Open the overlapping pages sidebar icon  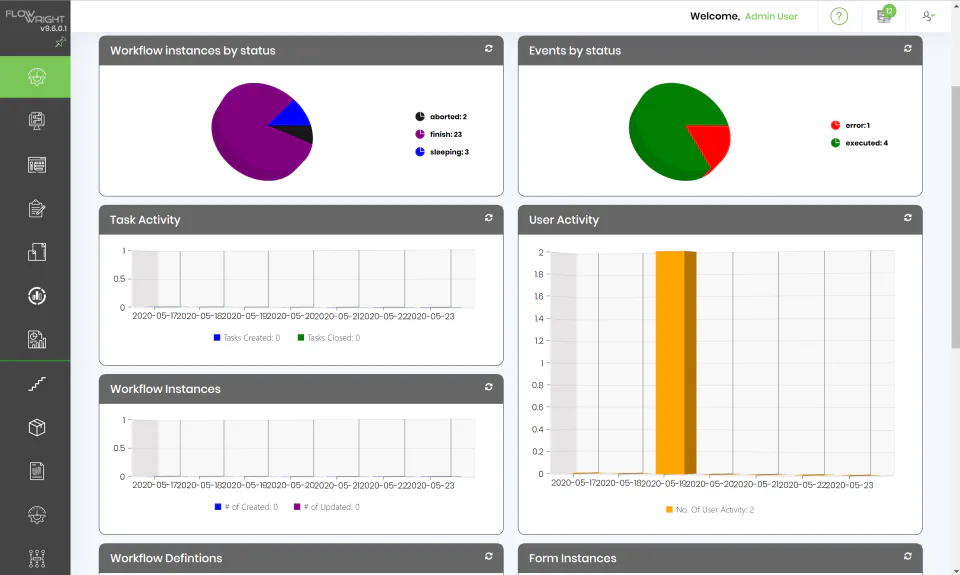[x=36, y=252]
